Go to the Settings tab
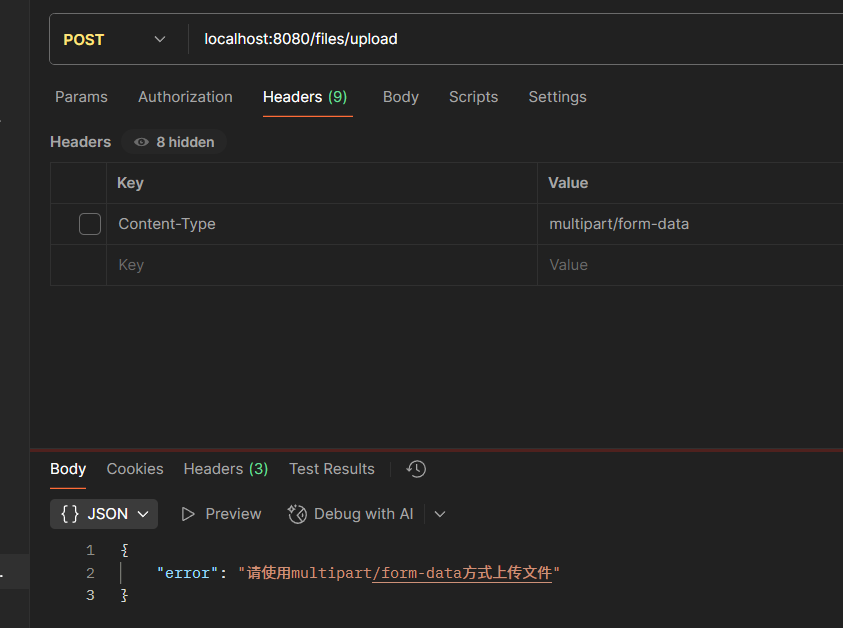This screenshot has height=628, width=843. 557,97
